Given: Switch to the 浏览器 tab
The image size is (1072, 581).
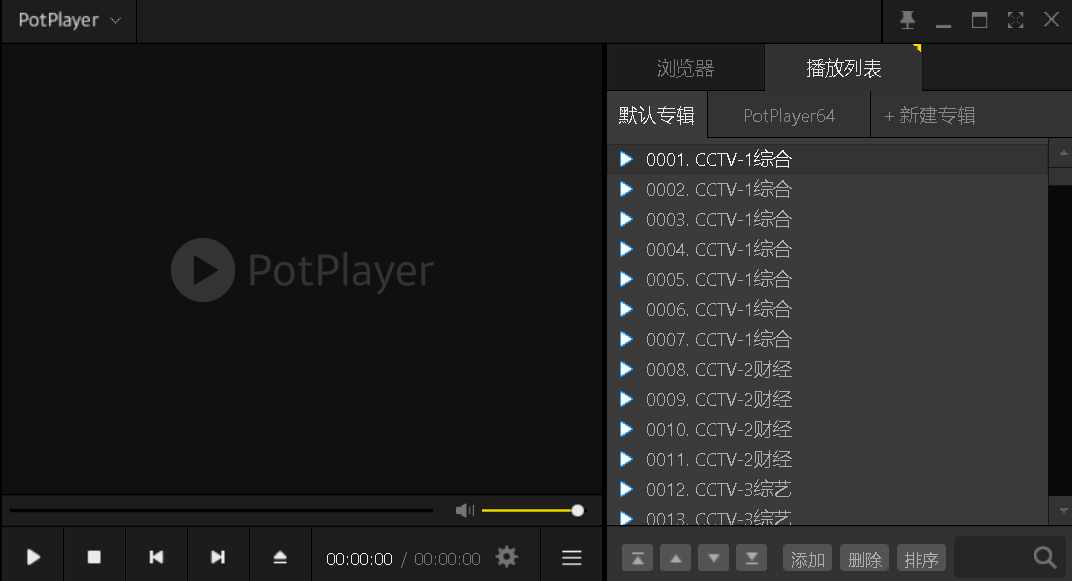Looking at the screenshot, I should pos(685,67).
